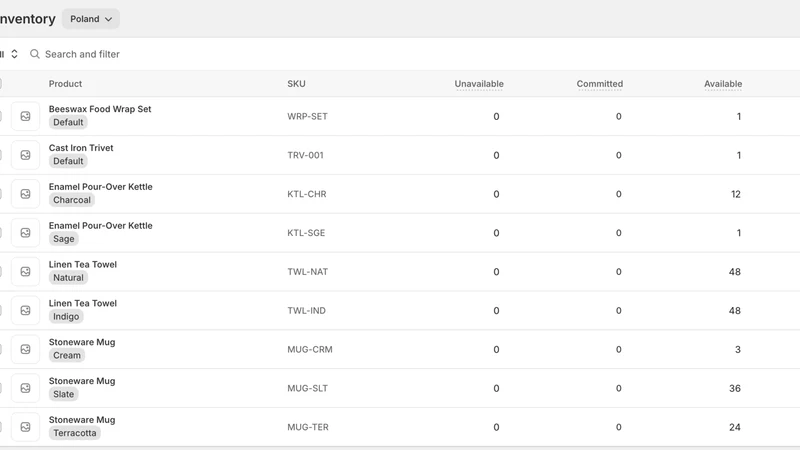Screen dimensions: 800x450
Task: Open the Beeswax Food Wrap Set product
Action: [x=100, y=109]
